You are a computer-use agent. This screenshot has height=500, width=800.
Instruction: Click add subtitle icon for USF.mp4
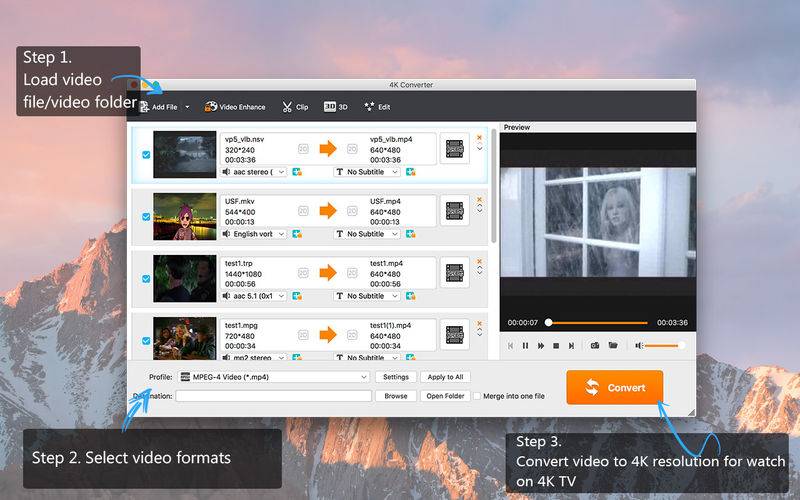pos(410,234)
